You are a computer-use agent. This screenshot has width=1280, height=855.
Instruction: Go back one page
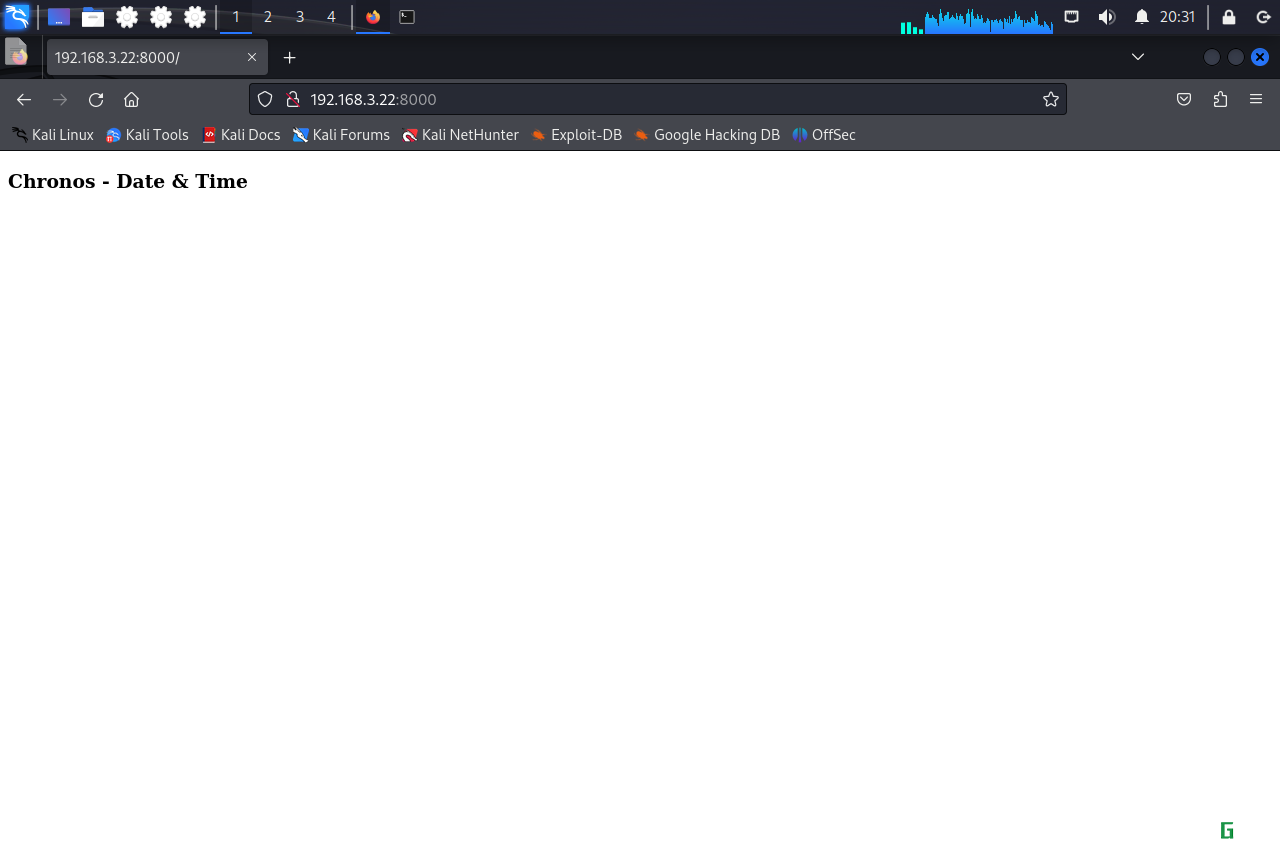[x=24, y=99]
